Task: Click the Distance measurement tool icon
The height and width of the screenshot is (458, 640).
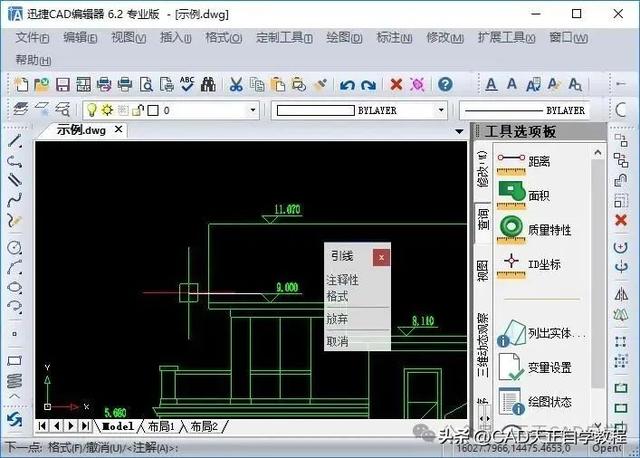Action: pyautogui.click(x=511, y=164)
